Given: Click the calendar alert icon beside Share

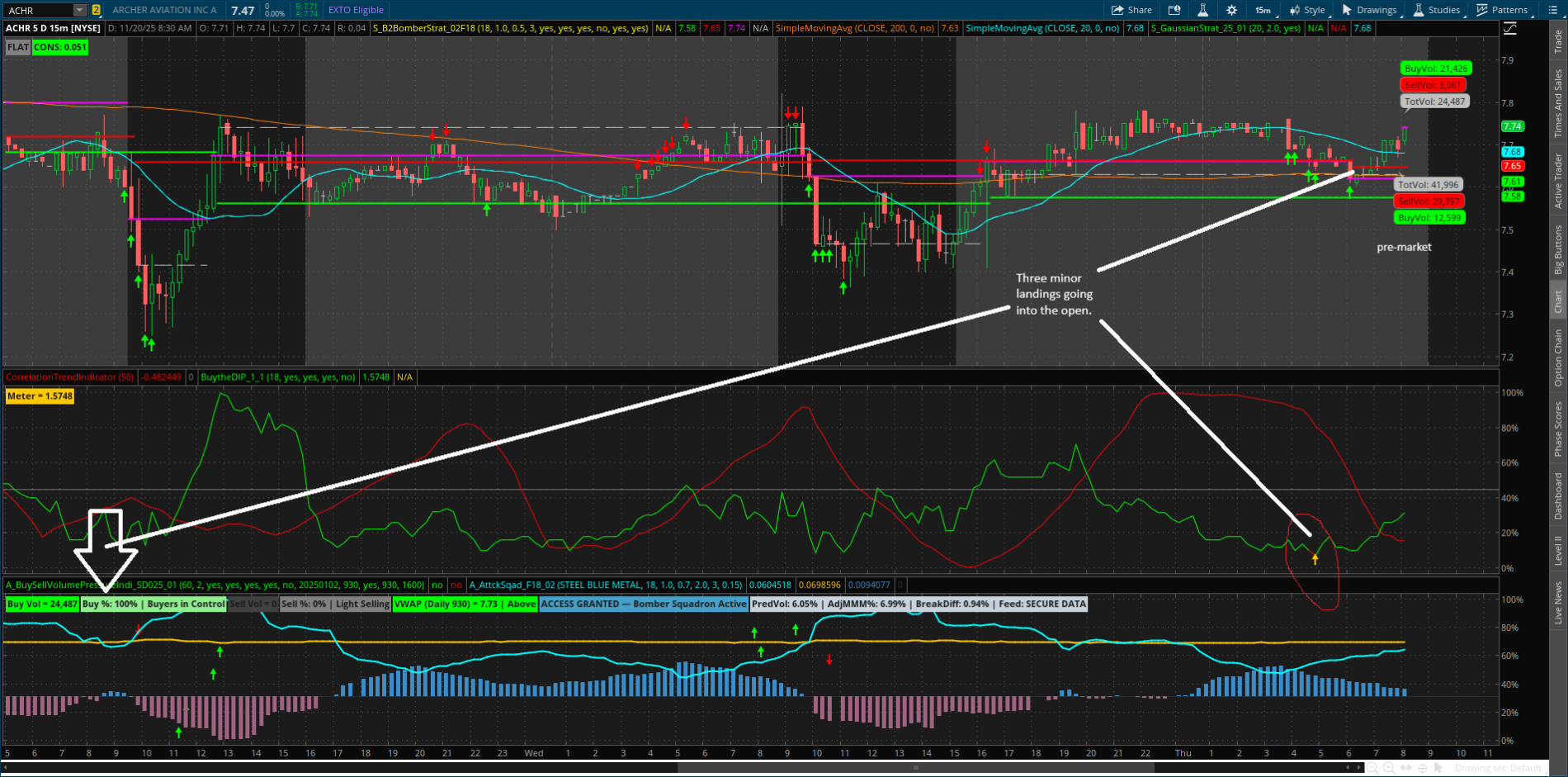Looking at the screenshot, I should (x=1174, y=10).
